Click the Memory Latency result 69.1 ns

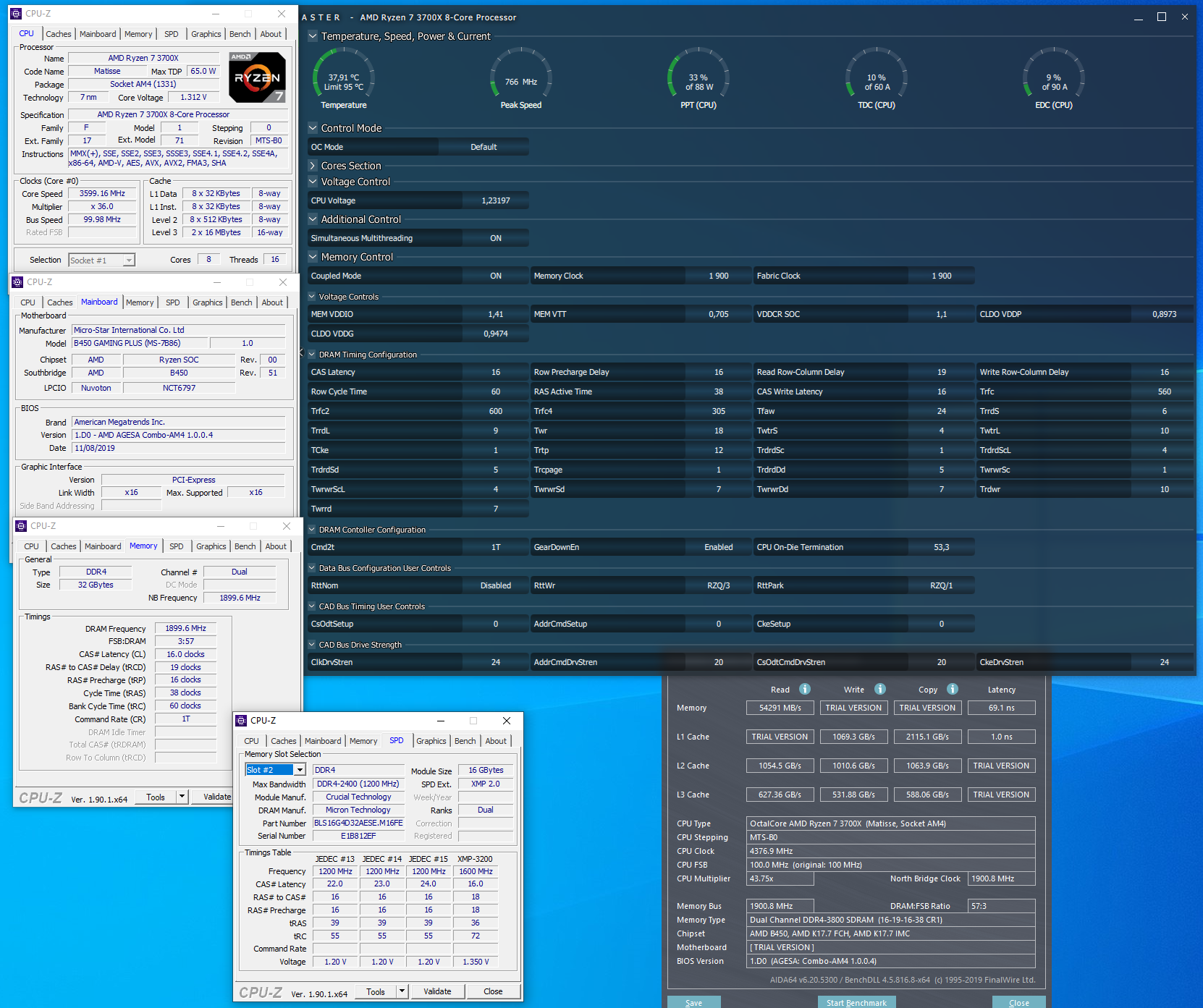coord(1002,708)
